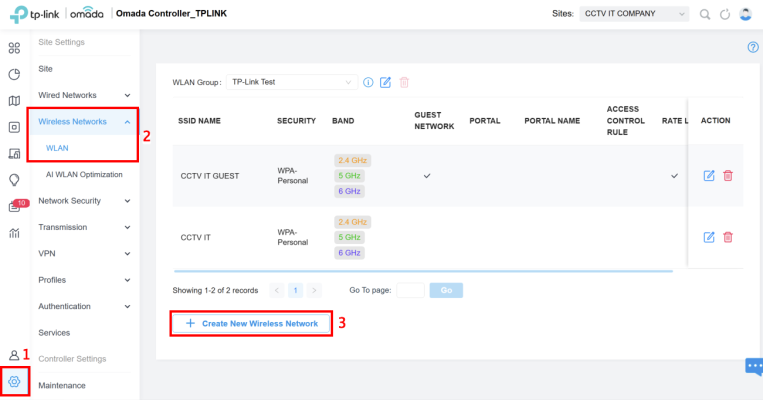
Task: Open the Reports chart icon in sidebar
Action: point(14,233)
